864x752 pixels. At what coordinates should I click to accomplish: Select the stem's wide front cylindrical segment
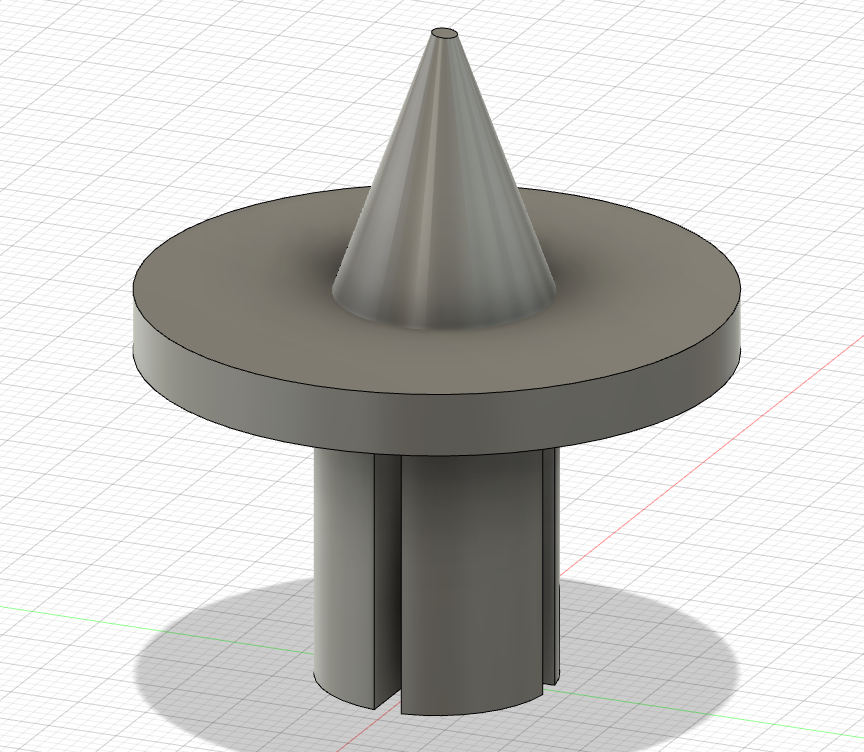[471, 584]
